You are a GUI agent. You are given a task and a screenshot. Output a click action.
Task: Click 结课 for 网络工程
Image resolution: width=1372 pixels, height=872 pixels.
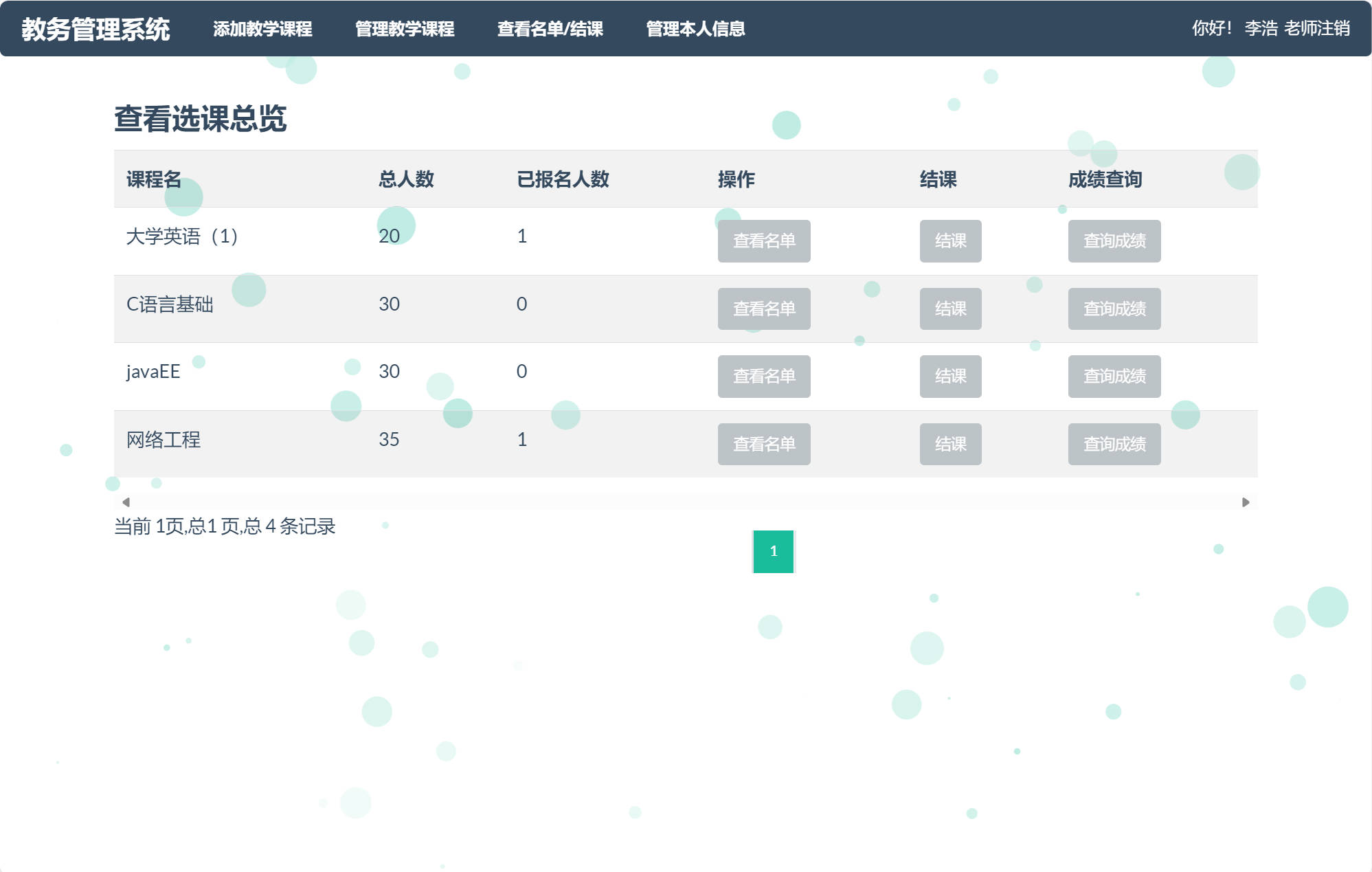[950, 444]
